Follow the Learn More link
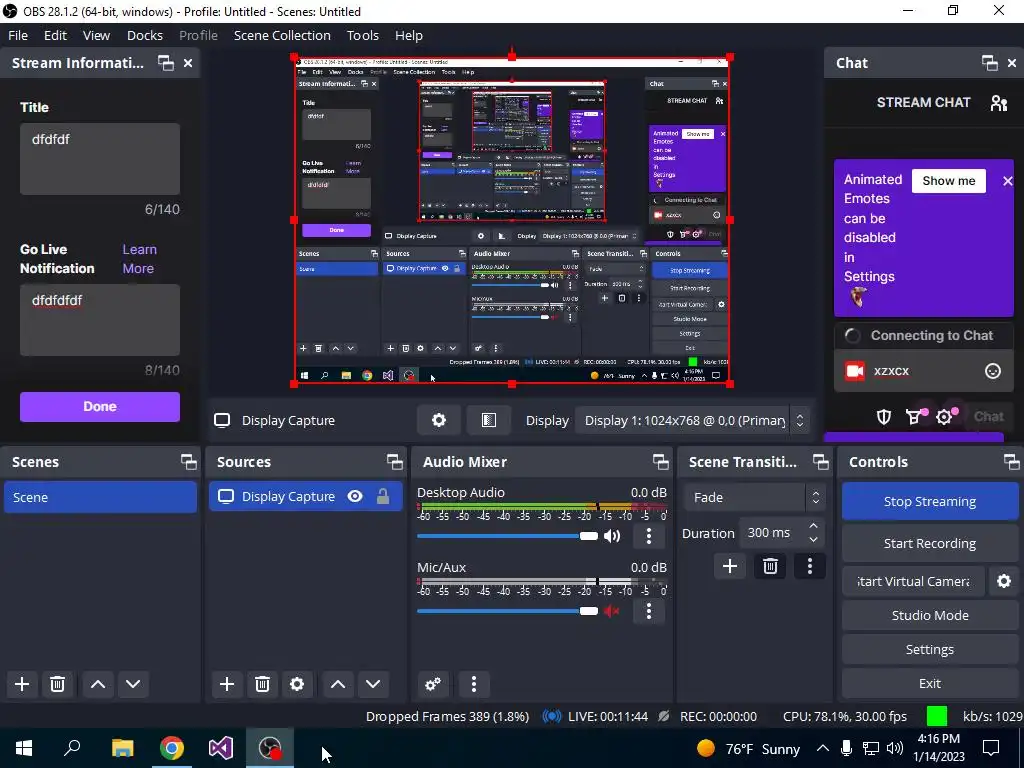This screenshot has width=1024, height=768. pyautogui.click(x=139, y=259)
